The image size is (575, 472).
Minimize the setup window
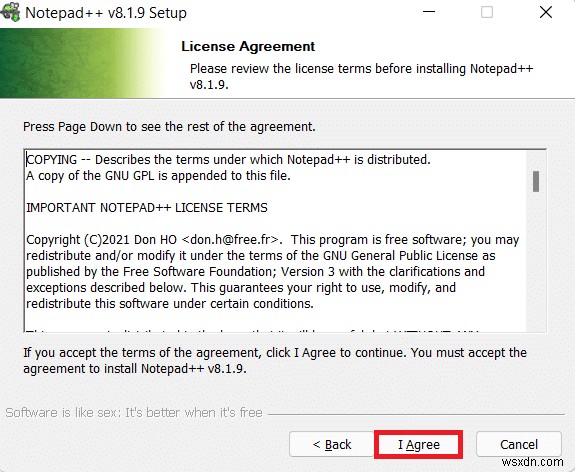pyautogui.click(x=429, y=12)
